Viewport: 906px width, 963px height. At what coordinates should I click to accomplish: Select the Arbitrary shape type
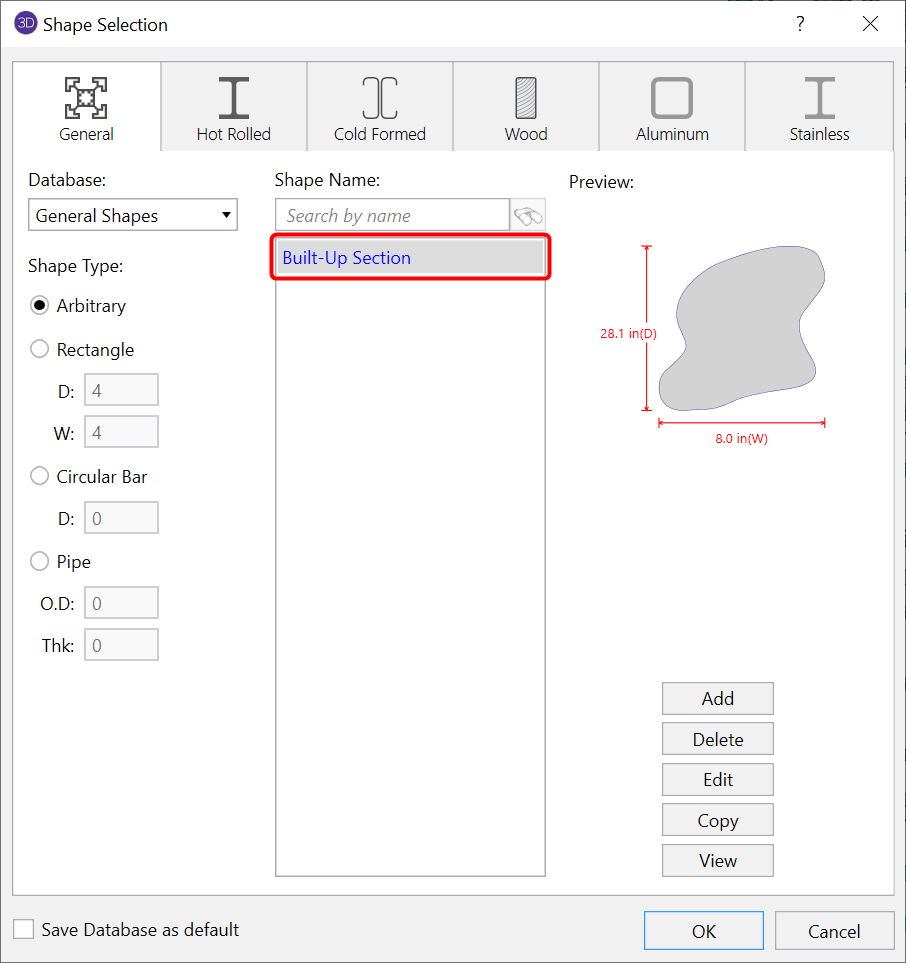39,305
